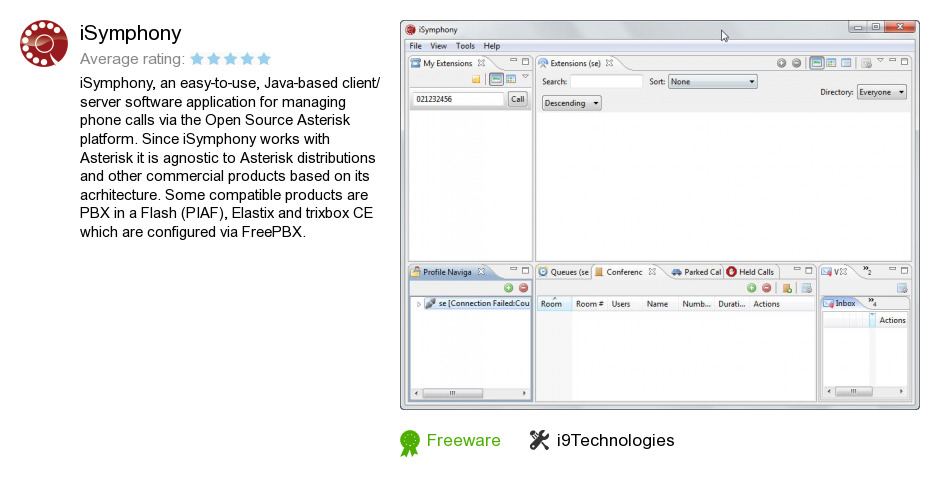Viewport: 940px width, 487px height.
Task: Click the Duration column header
Action: (731, 304)
